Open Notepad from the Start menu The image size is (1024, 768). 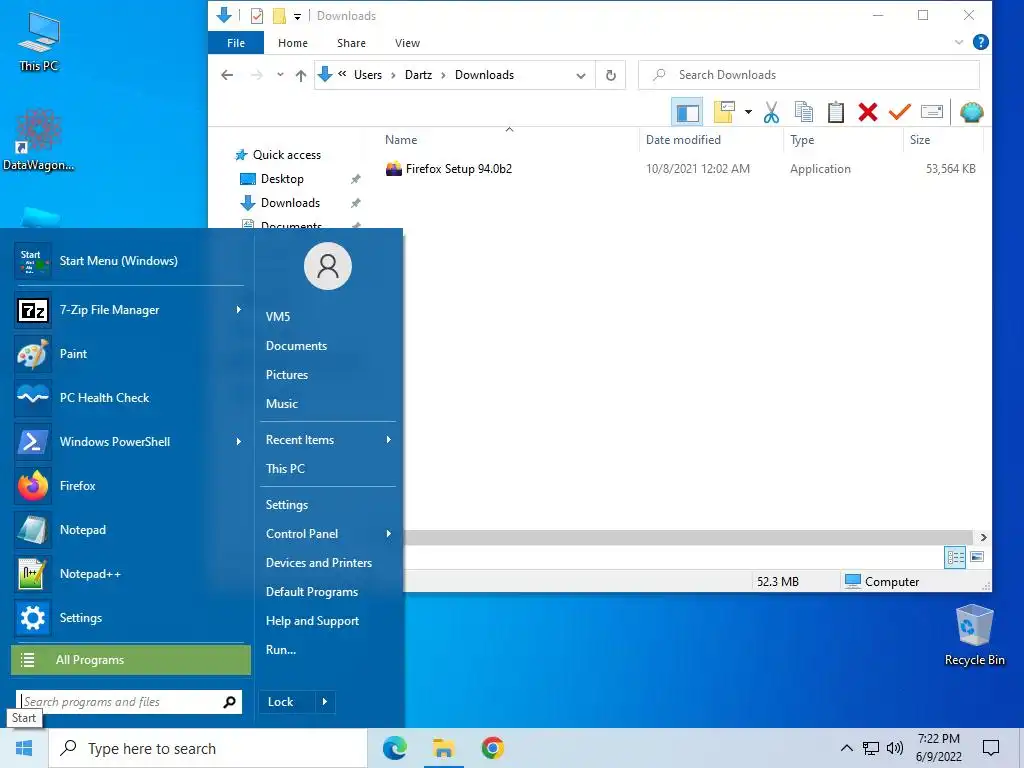pos(129,530)
